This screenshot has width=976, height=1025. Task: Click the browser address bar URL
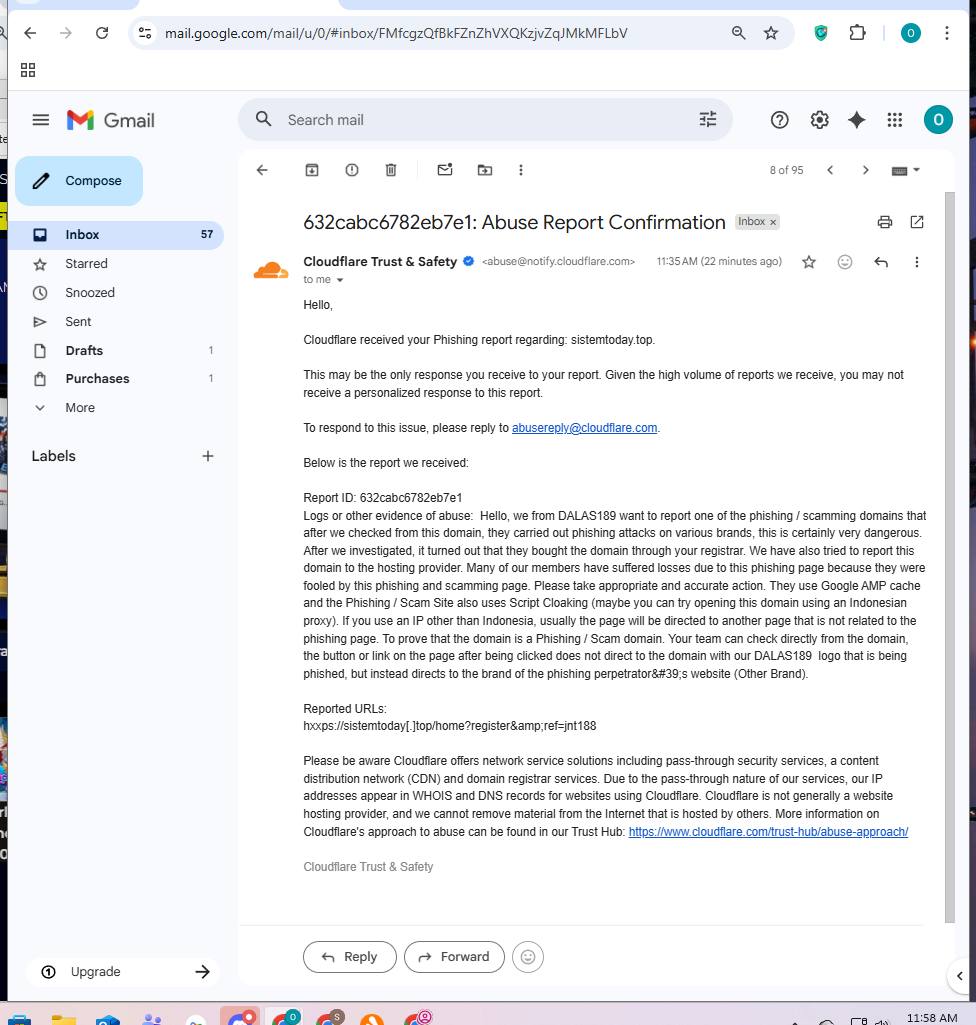[x=396, y=33]
